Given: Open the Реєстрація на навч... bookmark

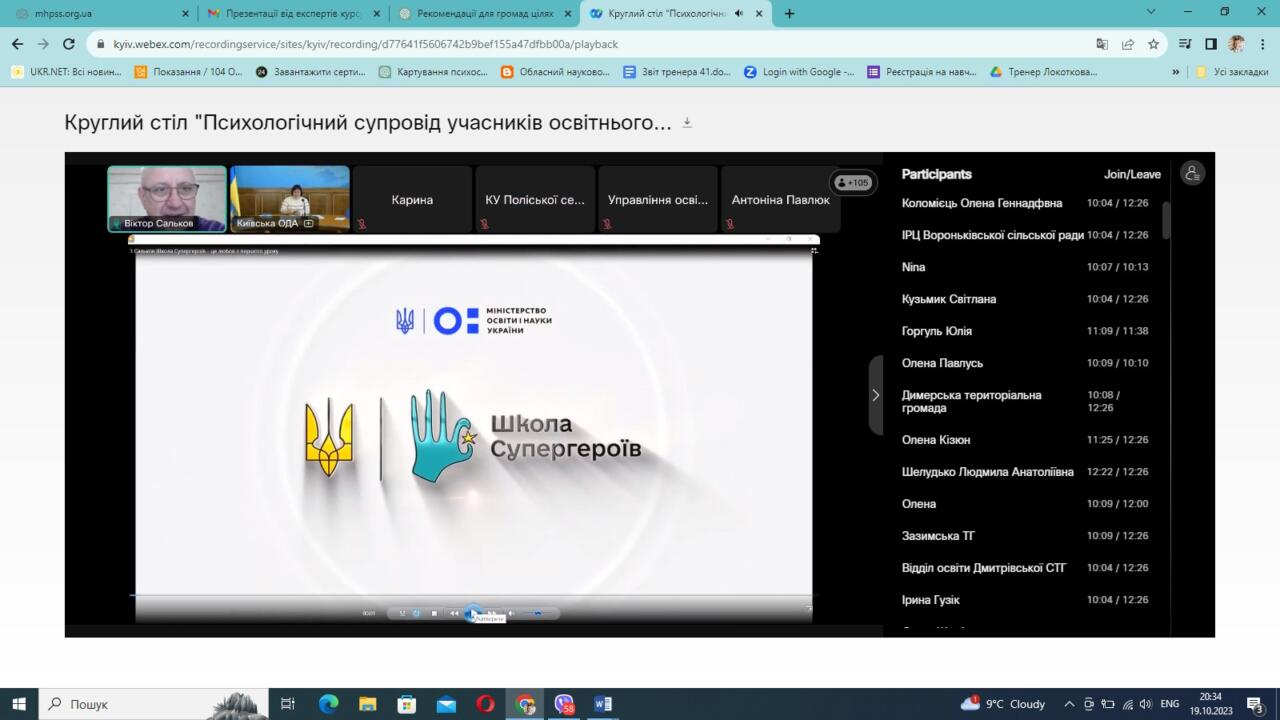Looking at the screenshot, I should coord(922,72).
